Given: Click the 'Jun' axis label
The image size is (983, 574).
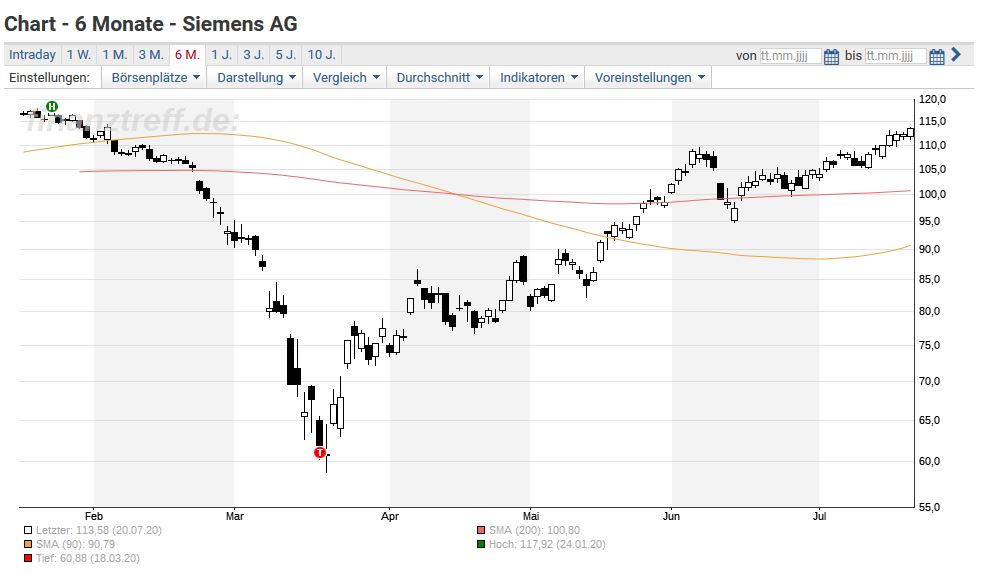Looking at the screenshot, I should click(671, 516).
